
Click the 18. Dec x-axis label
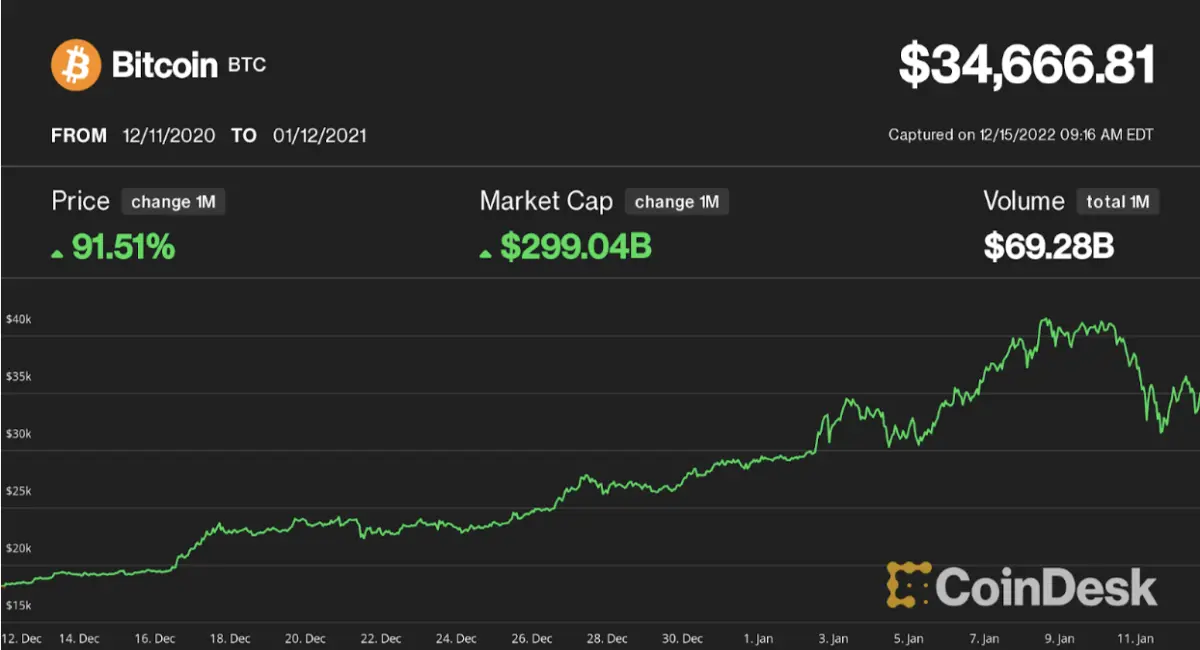228,637
